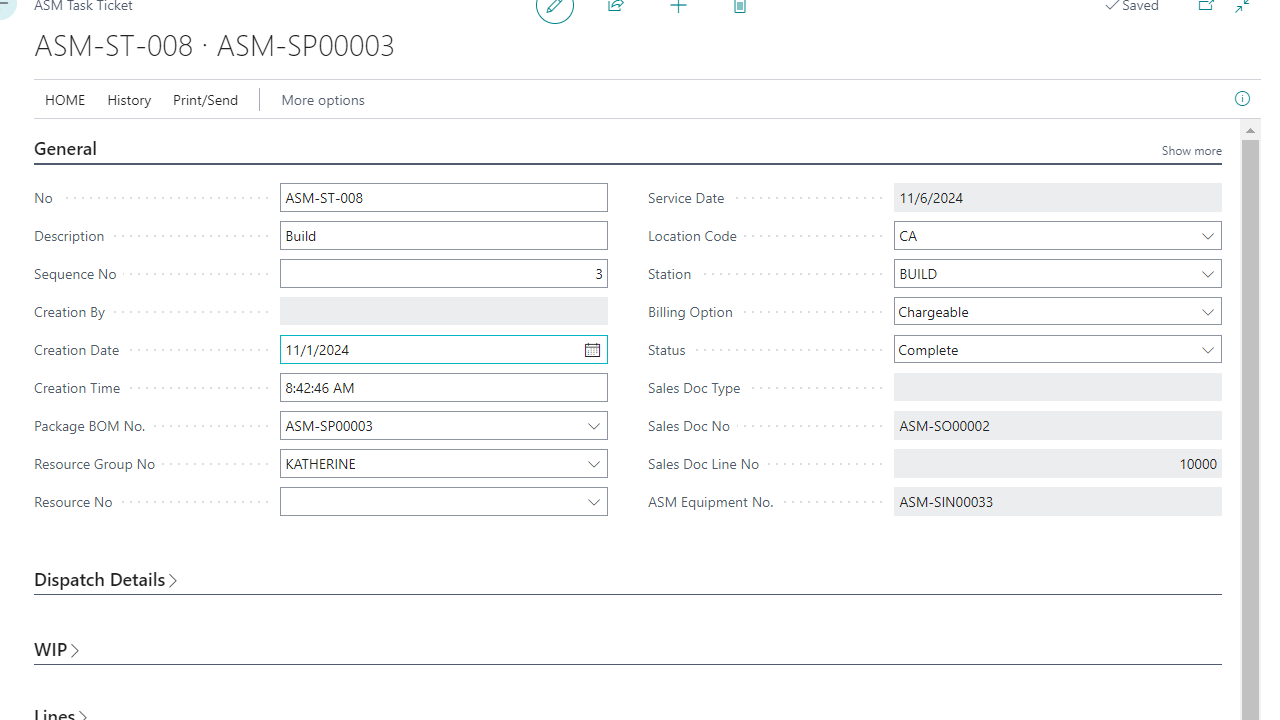Click the Description input field
This screenshot has height=720, width=1280.
(x=443, y=236)
